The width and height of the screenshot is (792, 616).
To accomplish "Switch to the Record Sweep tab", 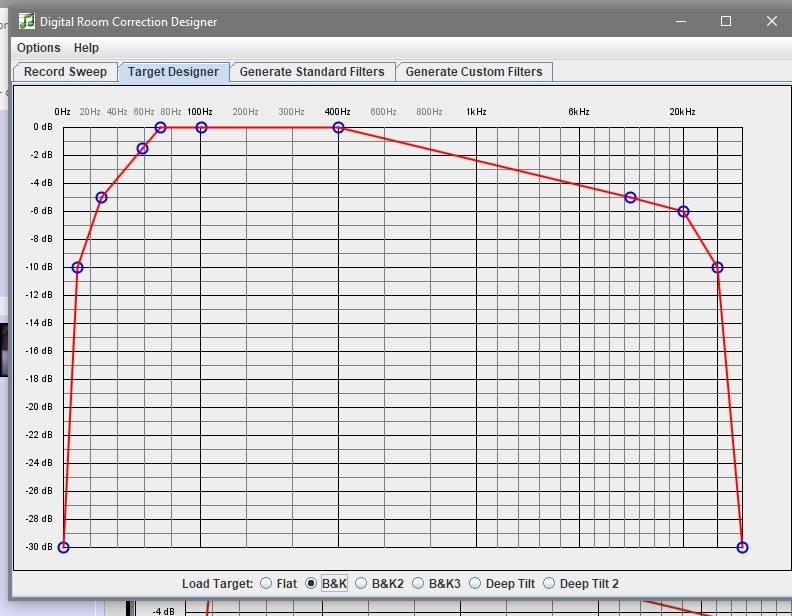I will (65, 72).
